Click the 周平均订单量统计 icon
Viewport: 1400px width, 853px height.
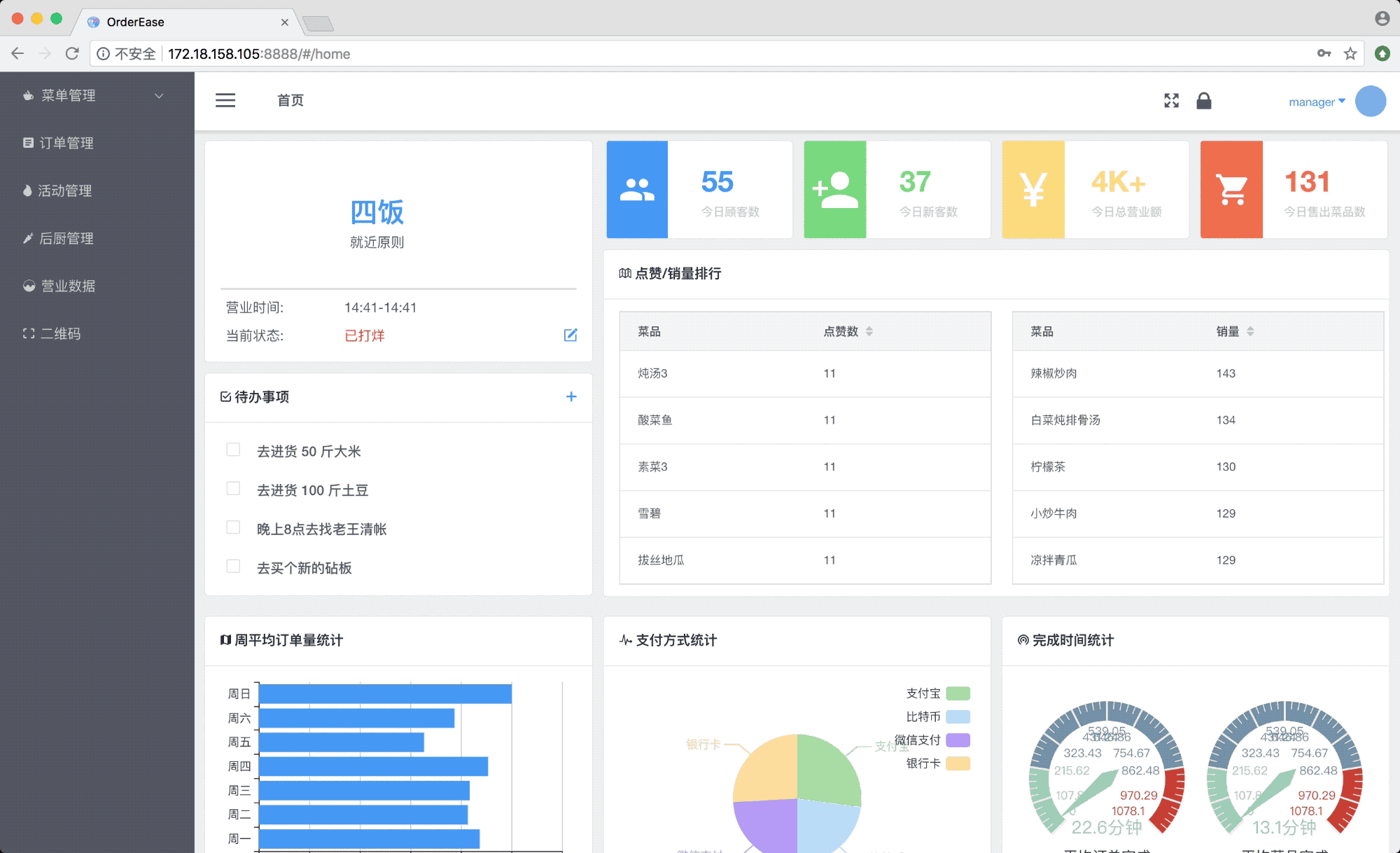pyautogui.click(x=223, y=639)
